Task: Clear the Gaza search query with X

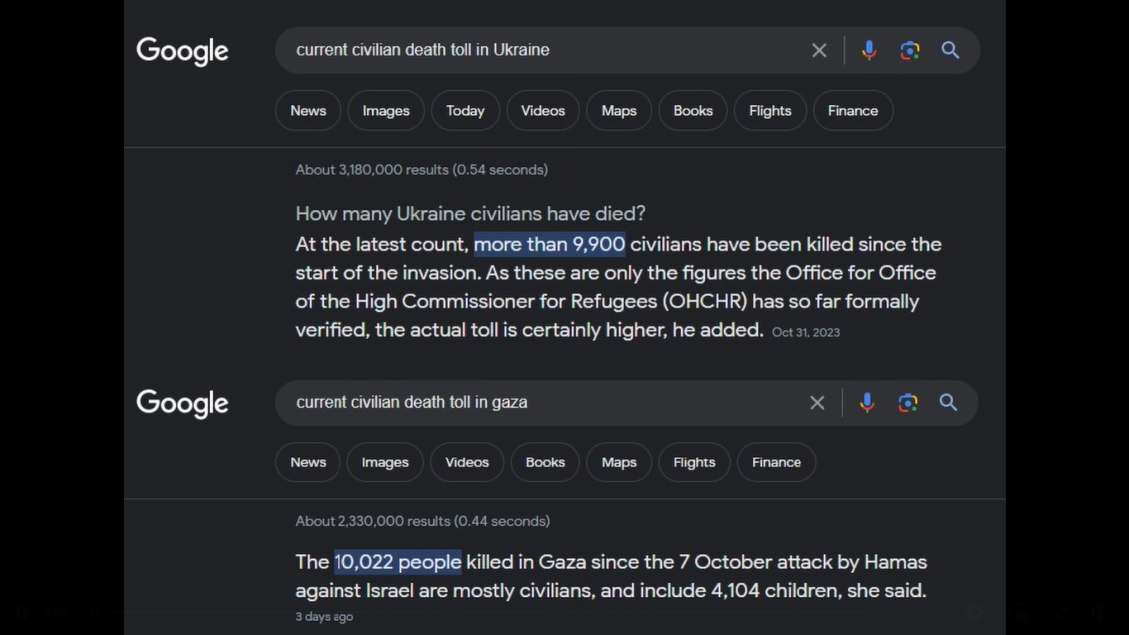Action: pyautogui.click(x=817, y=402)
